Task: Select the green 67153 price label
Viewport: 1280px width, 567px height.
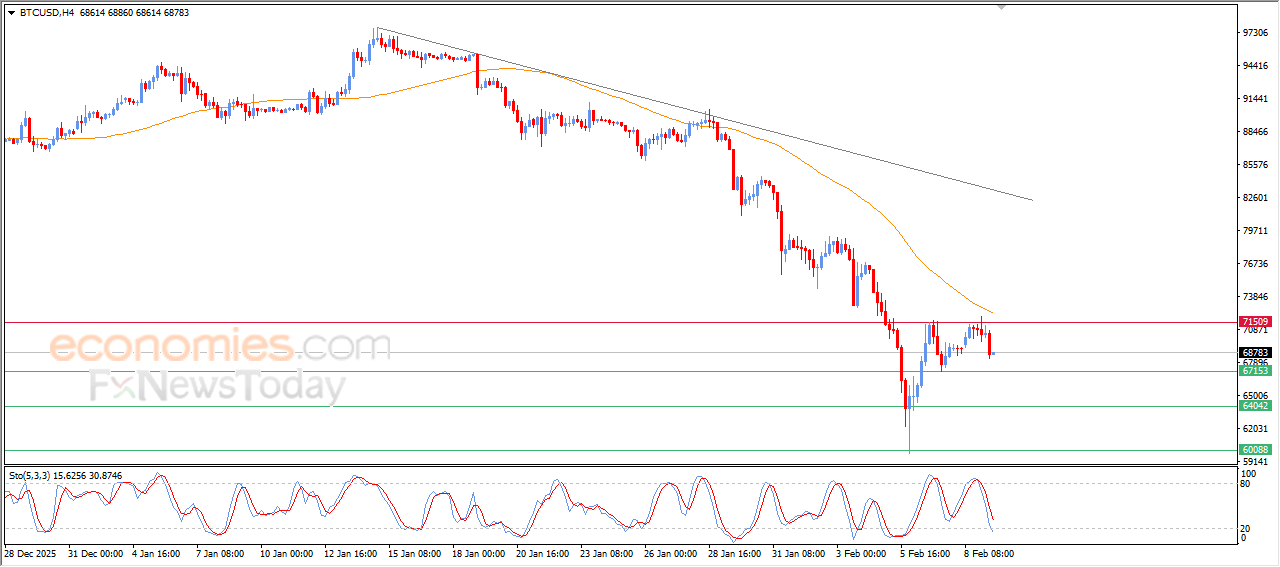Action: tap(1255, 371)
